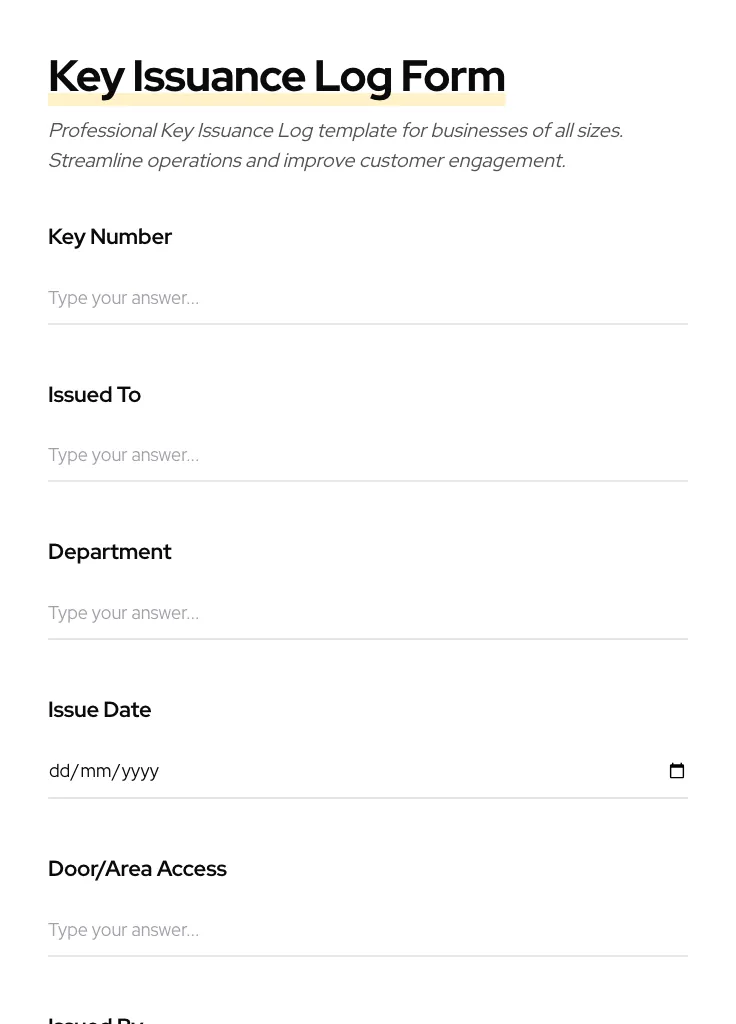Open the calendar picker for Issue Date
Screen dimensions: 736x1024
point(677,771)
